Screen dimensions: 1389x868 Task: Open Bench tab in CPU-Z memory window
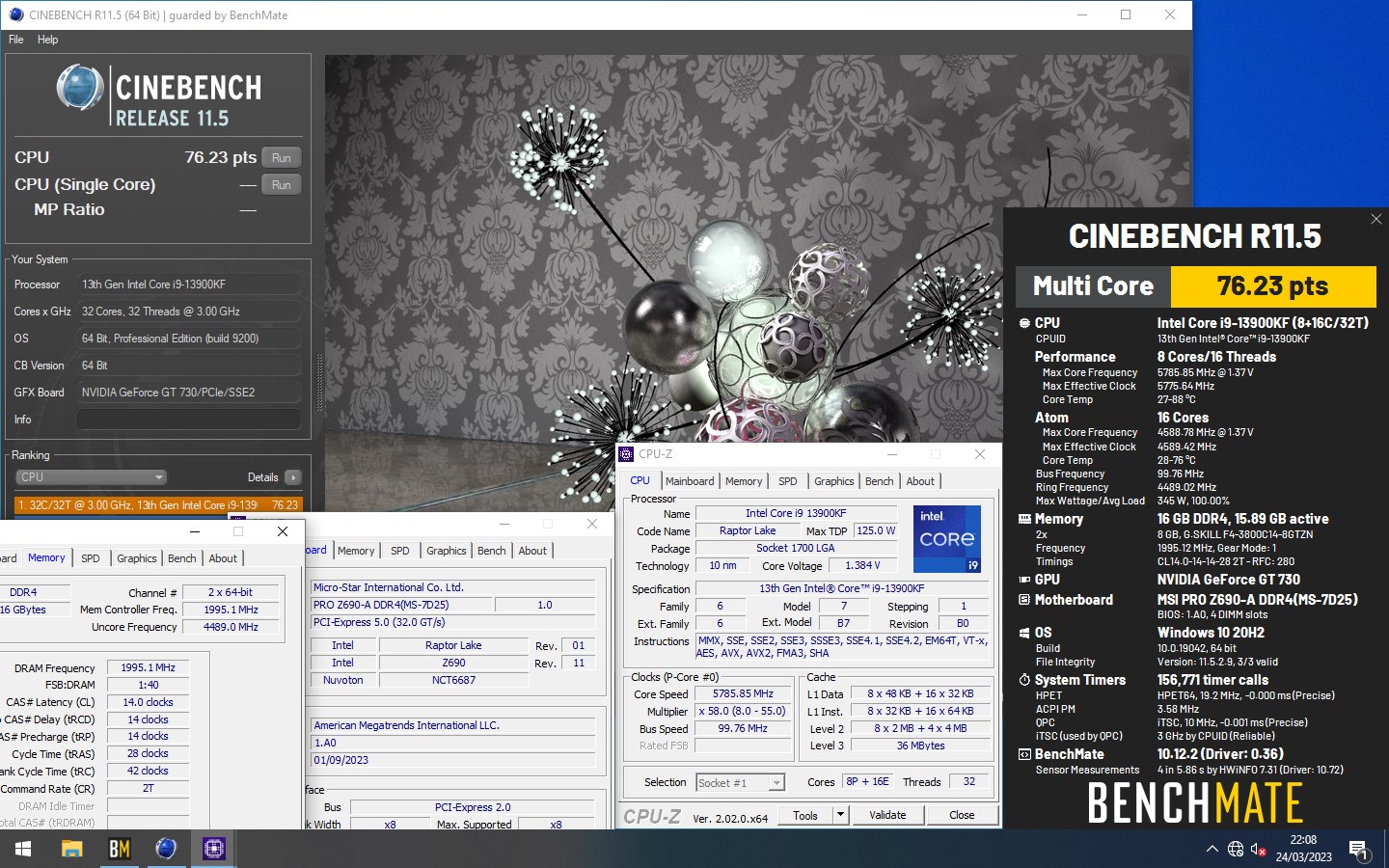click(x=182, y=558)
